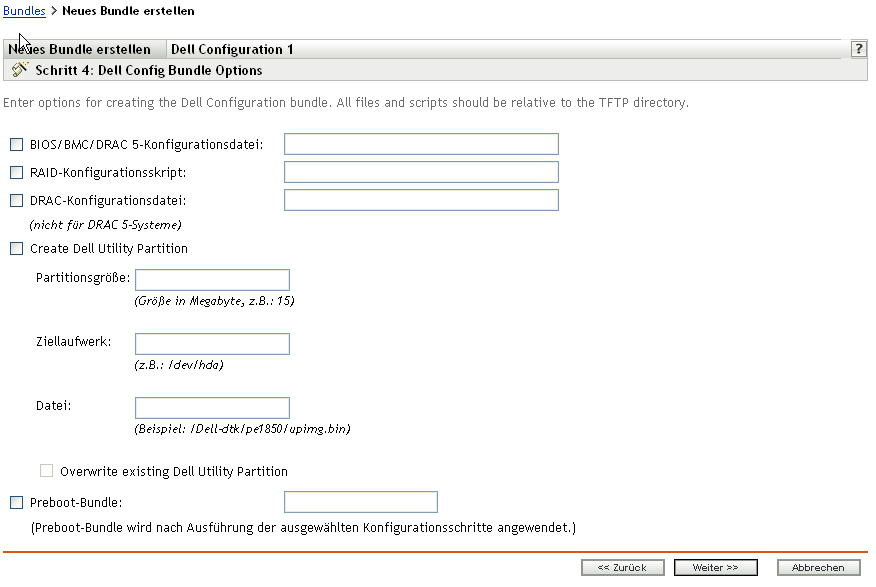Click the RAID-Konfigurationsskript text field

(421, 172)
